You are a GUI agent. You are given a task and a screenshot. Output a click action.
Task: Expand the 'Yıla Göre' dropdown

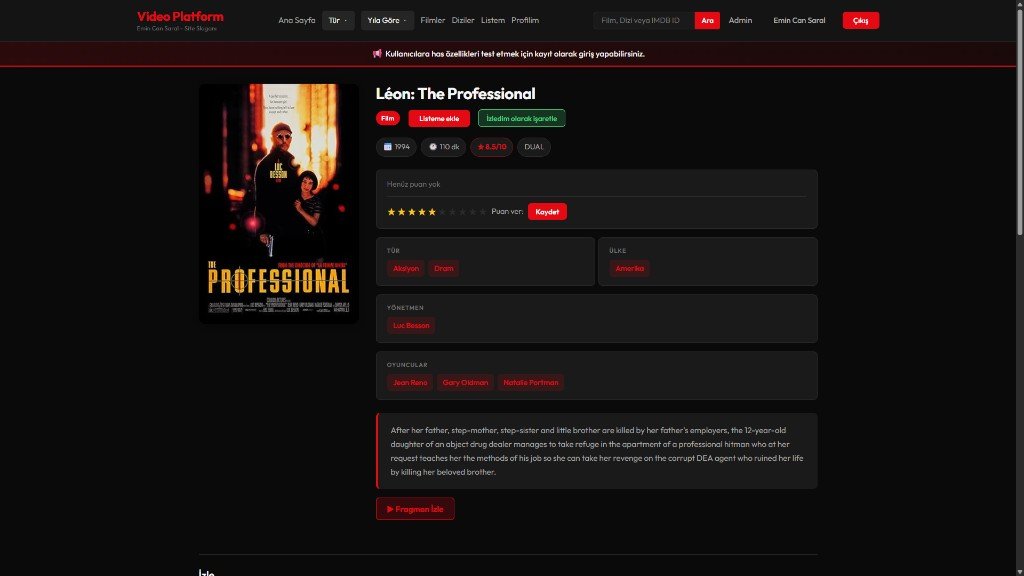coord(387,20)
